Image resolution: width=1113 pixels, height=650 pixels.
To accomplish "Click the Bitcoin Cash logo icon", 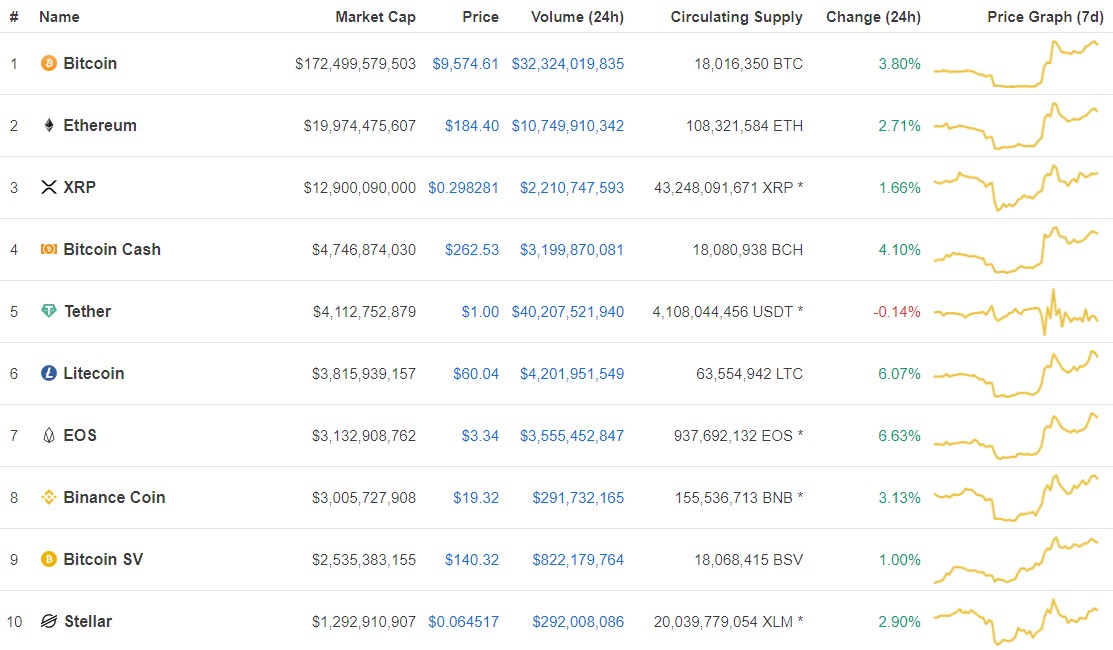I will coord(48,249).
